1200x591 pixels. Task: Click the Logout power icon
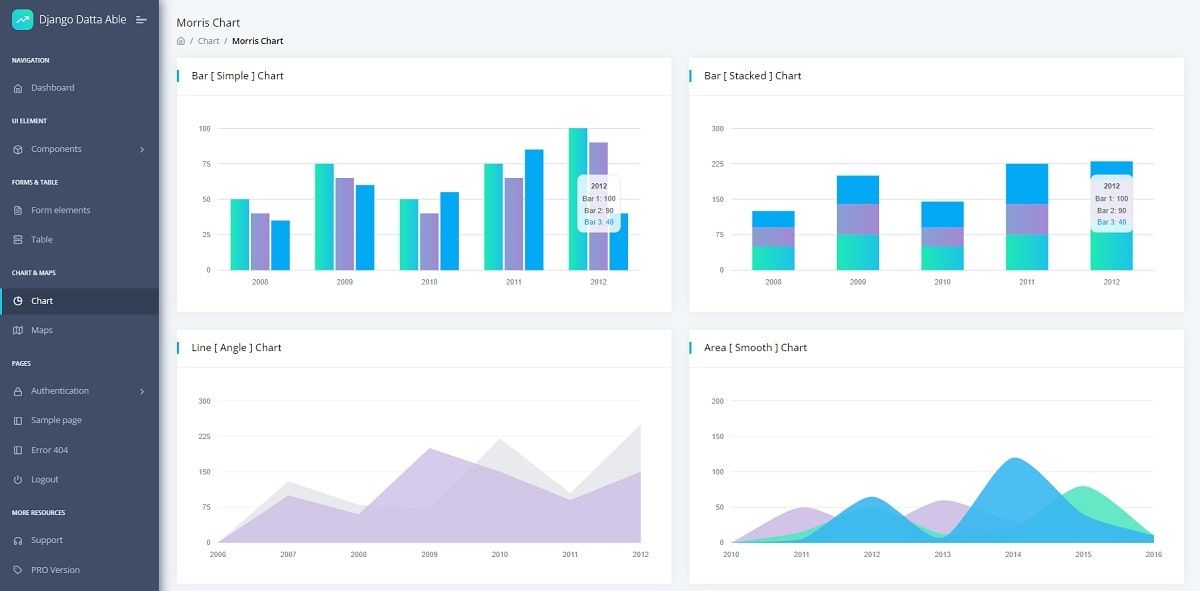tap(16, 479)
